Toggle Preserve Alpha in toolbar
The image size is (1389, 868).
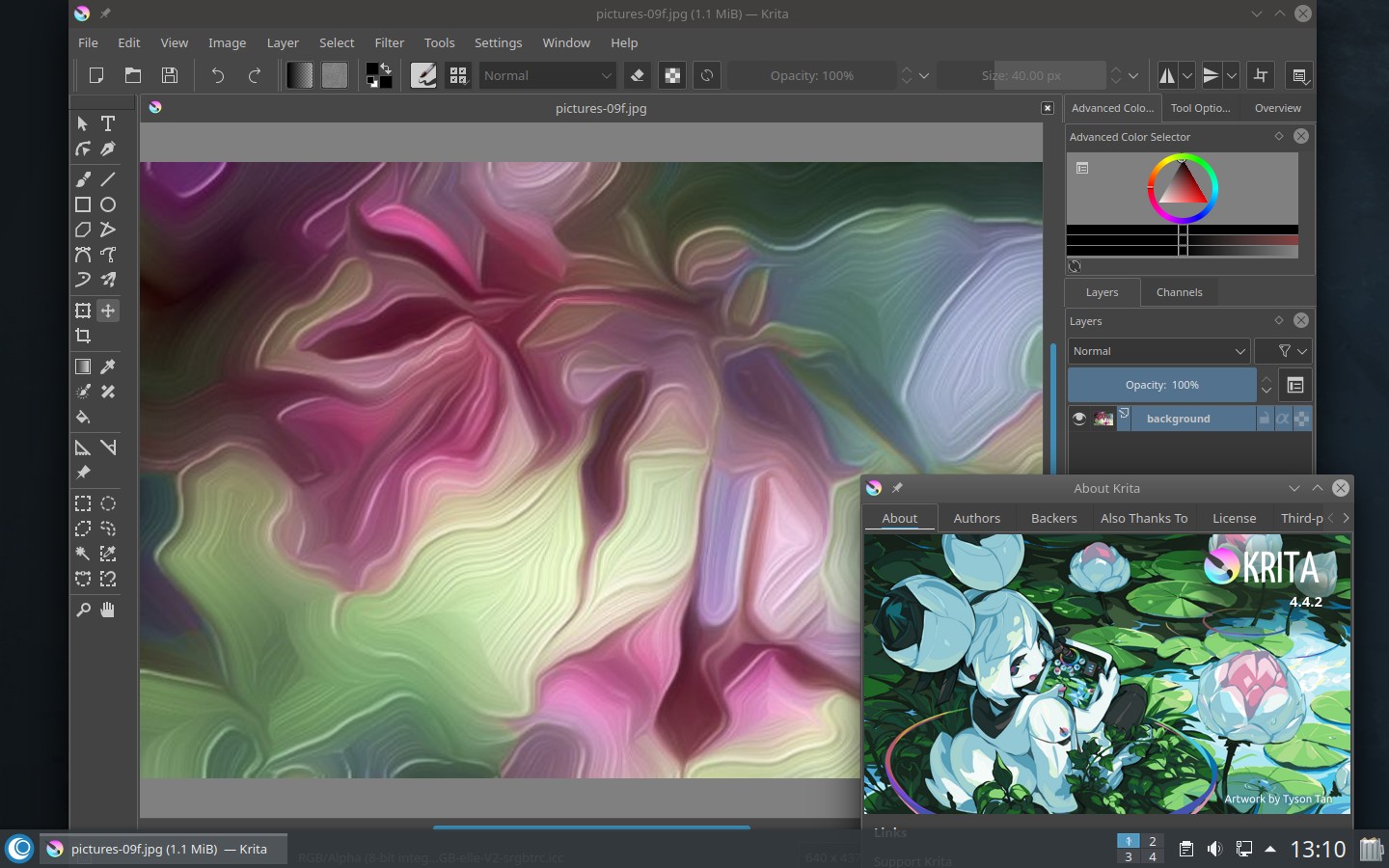click(x=672, y=75)
